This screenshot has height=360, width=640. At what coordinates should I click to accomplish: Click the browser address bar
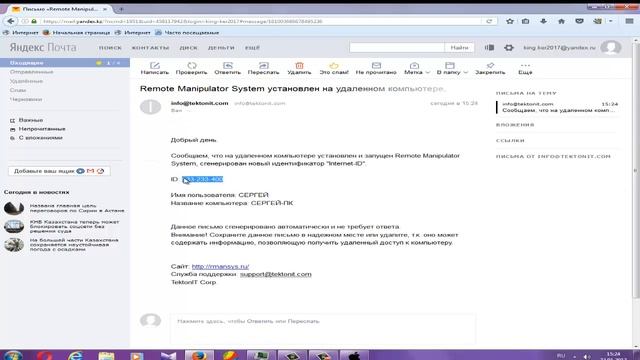[x=261, y=21]
